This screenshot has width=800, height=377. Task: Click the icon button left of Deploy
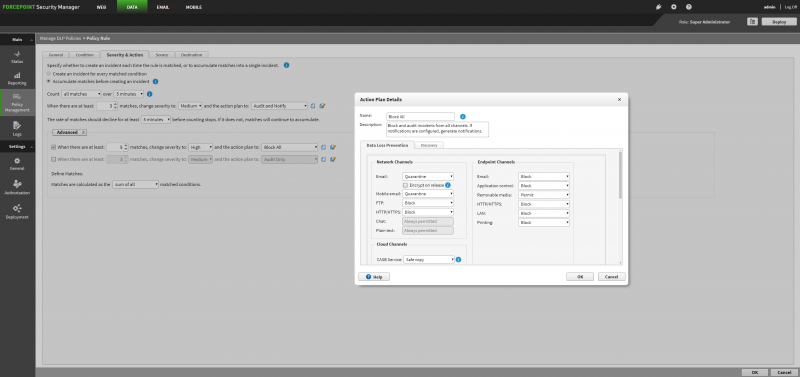click(x=752, y=21)
